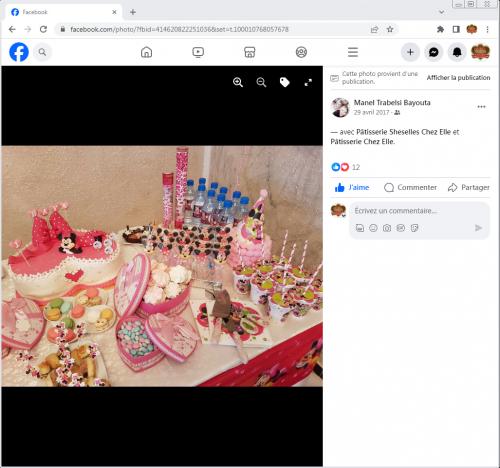Reload the page in browser
The width and height of the screenshot is (500, 468).
pyautogui.click(x=43, y=29)
